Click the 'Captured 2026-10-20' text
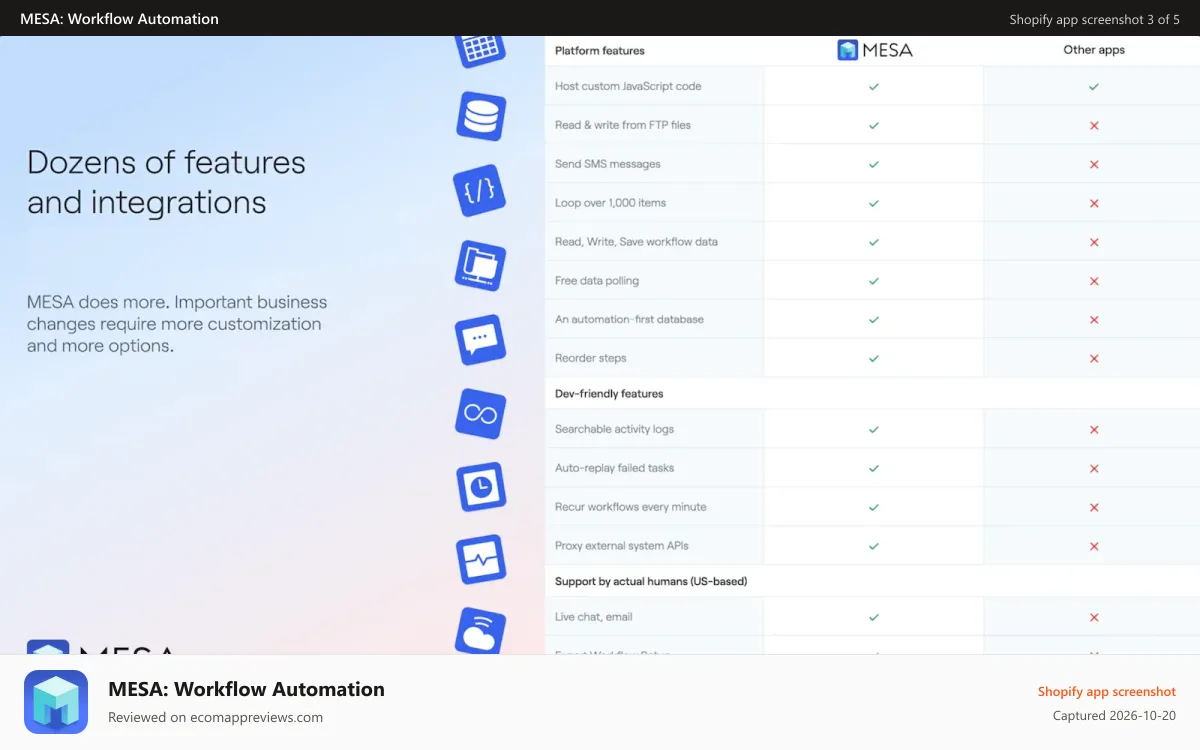Viewport: 1200px width, 750px height. point(1114,716)
